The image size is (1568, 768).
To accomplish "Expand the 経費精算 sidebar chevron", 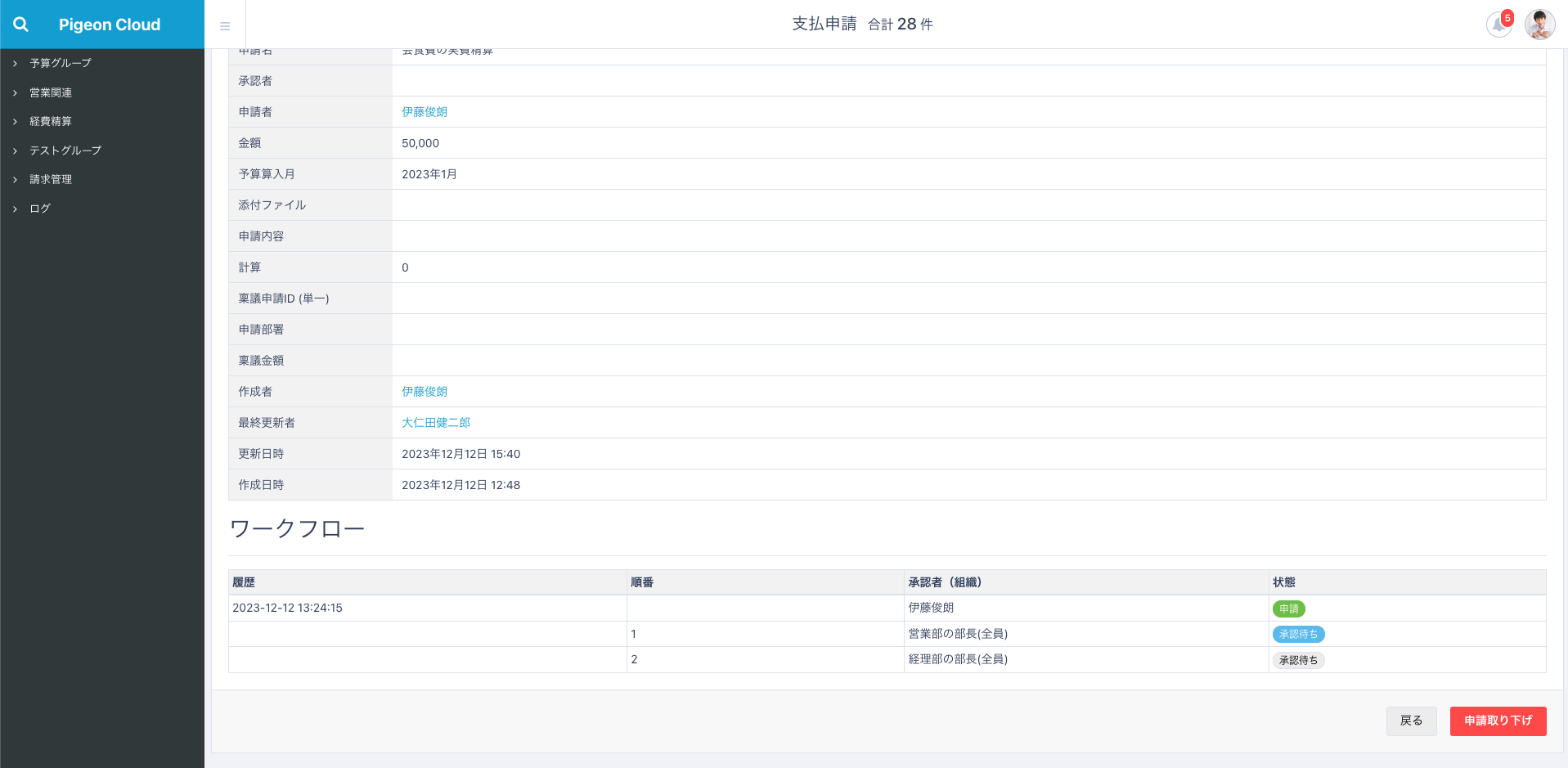I will tap(15, 122).
